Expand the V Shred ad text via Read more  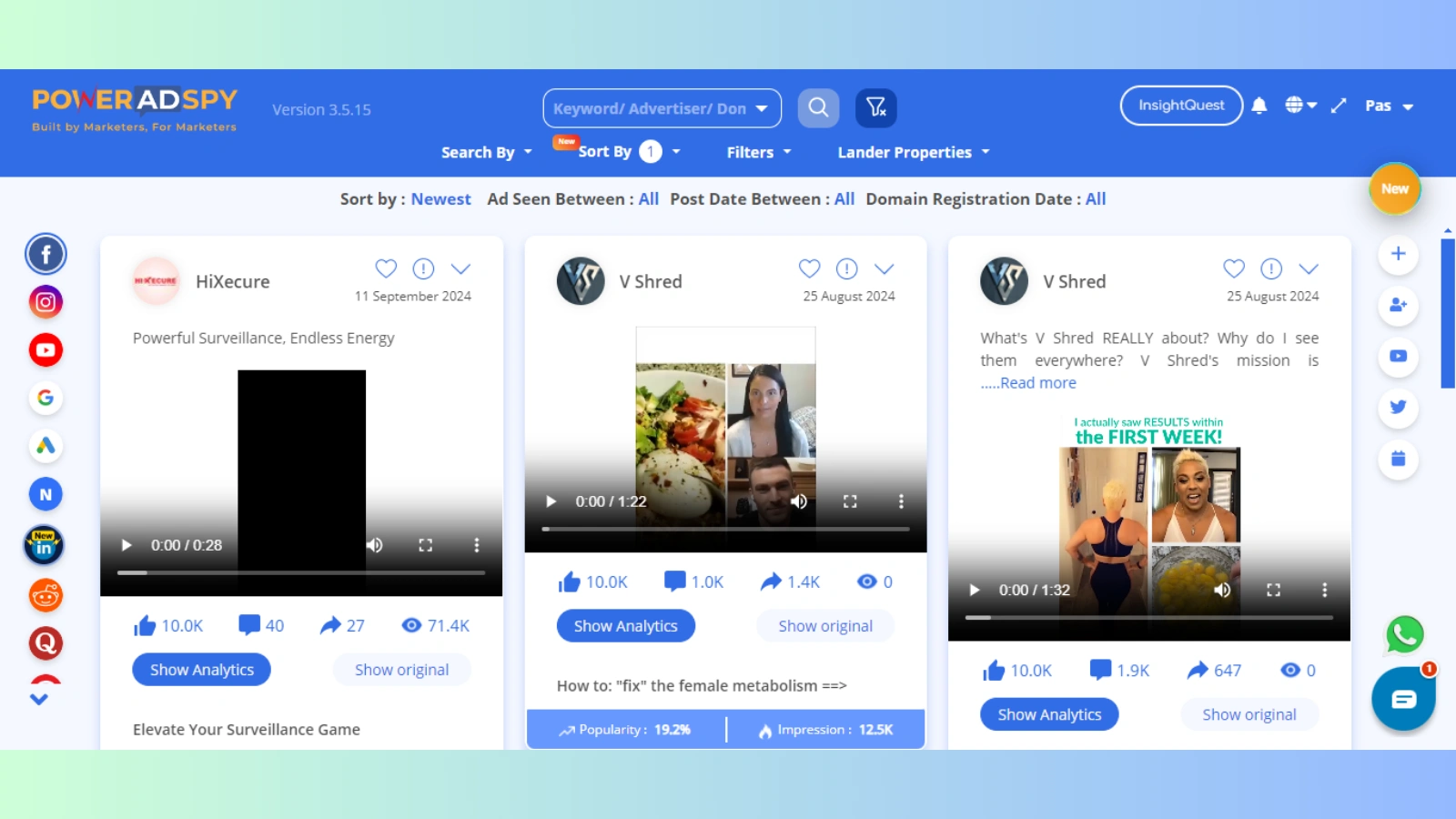(1038, 383)
